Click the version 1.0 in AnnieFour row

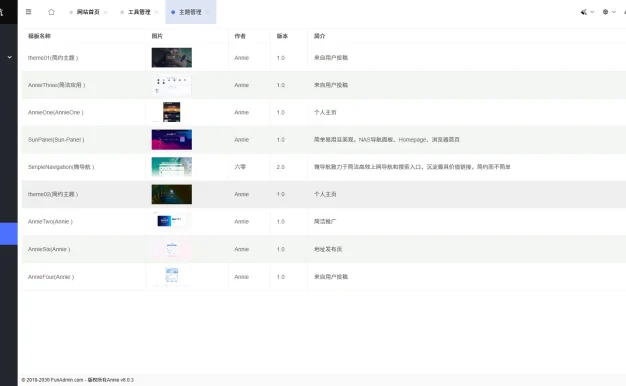(x=281, y=277)
